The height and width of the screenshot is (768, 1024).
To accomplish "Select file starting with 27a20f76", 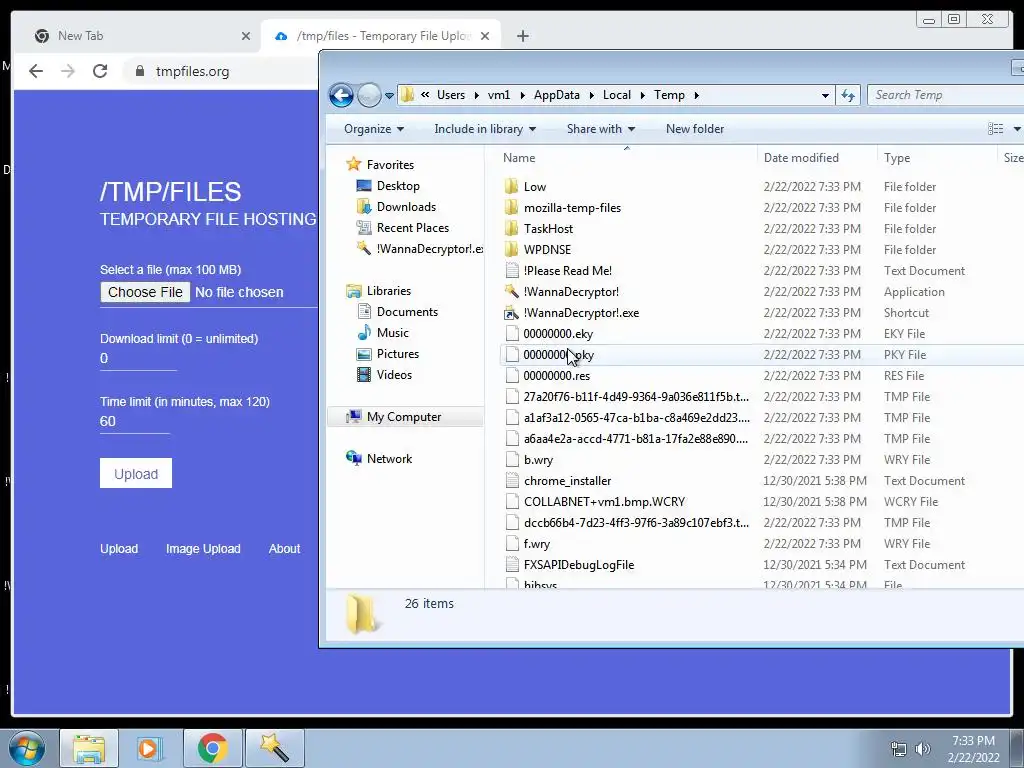I will [x=636, y=396].
